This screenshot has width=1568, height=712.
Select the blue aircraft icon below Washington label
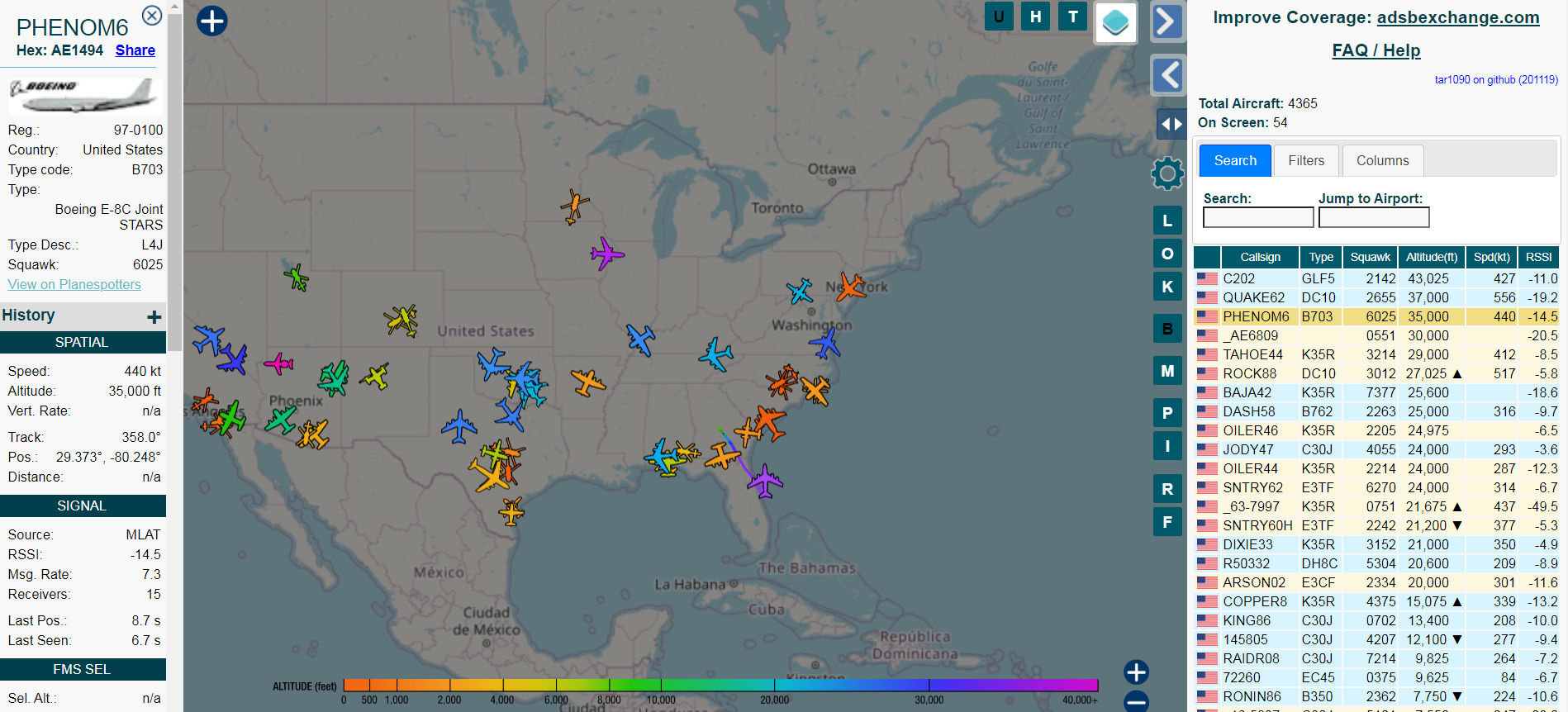[x=825, y=343]
